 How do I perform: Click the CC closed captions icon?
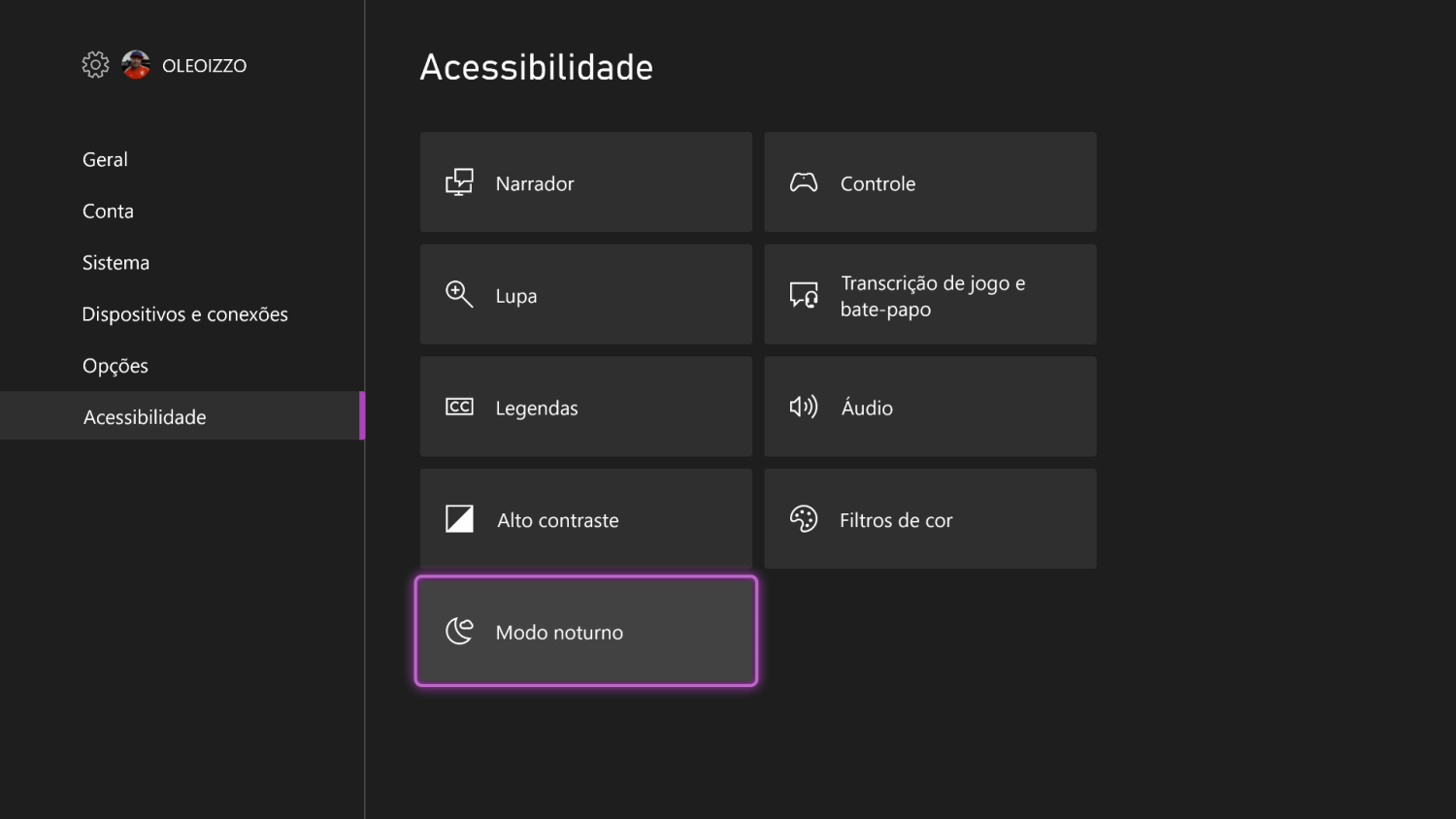coord(459,407)
